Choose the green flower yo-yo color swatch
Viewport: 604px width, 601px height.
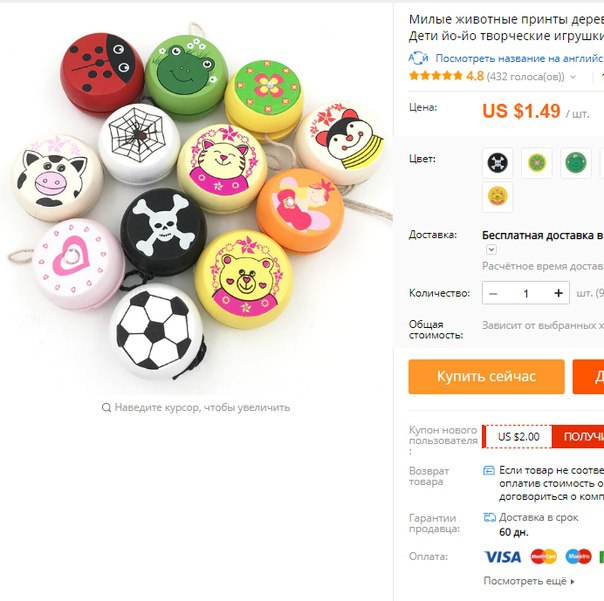tap(537, 163)
